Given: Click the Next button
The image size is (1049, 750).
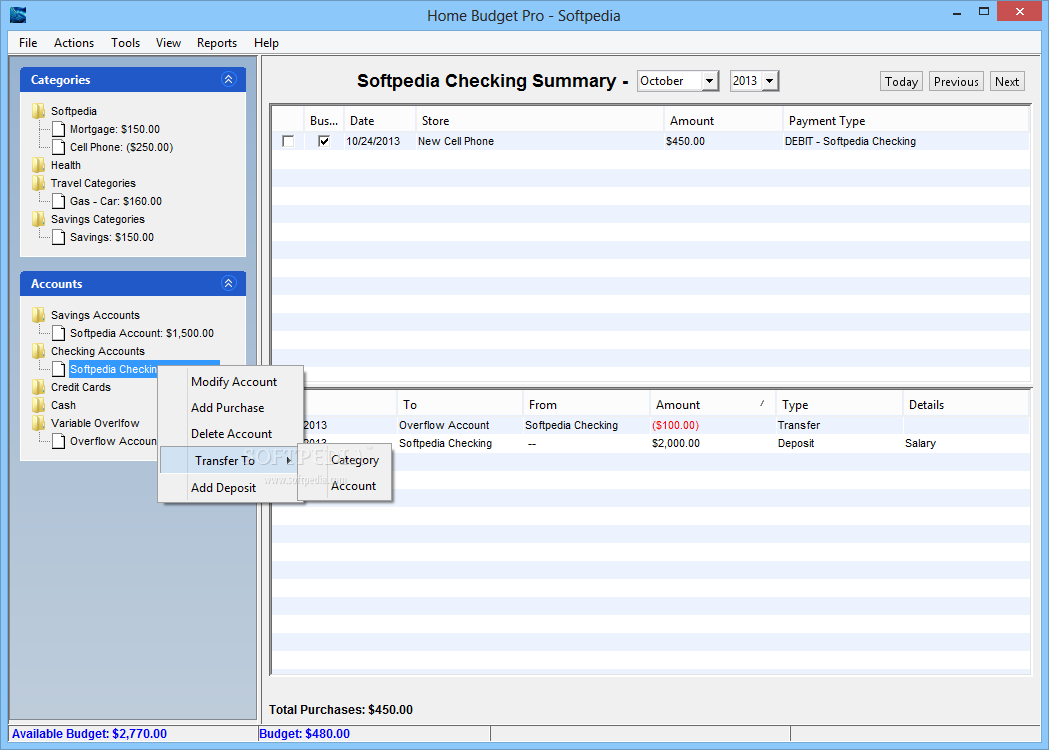Looking at the screenshot, I should point(1007,82).
